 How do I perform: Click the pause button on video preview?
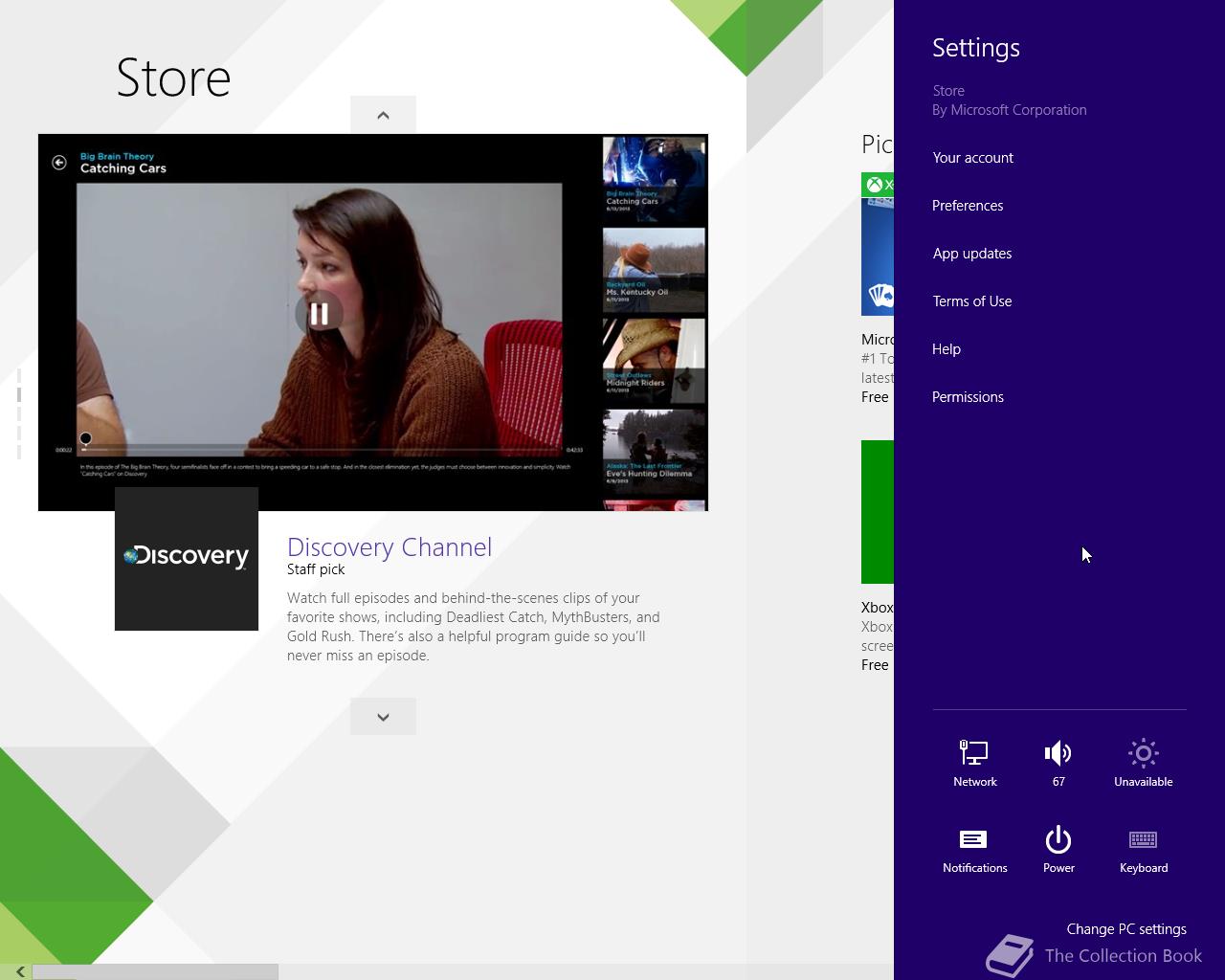click(320, 314)
